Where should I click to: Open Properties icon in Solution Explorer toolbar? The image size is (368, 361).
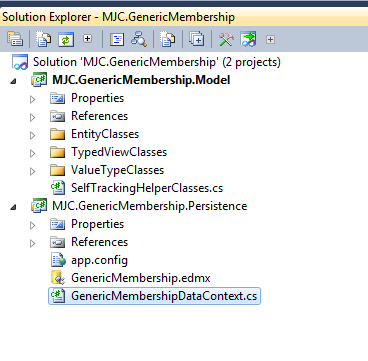[x=15, y=39]
